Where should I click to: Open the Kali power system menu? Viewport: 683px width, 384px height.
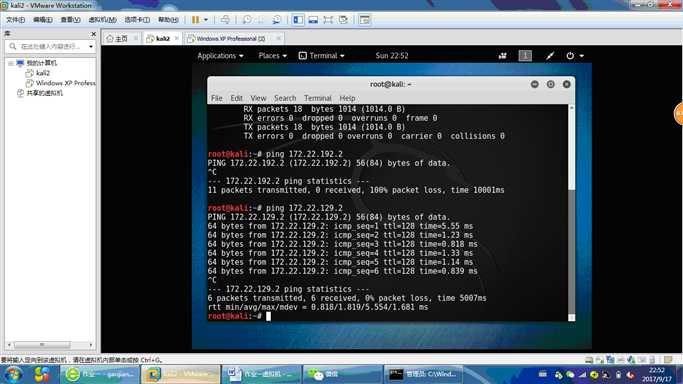[x=575, y=56]
